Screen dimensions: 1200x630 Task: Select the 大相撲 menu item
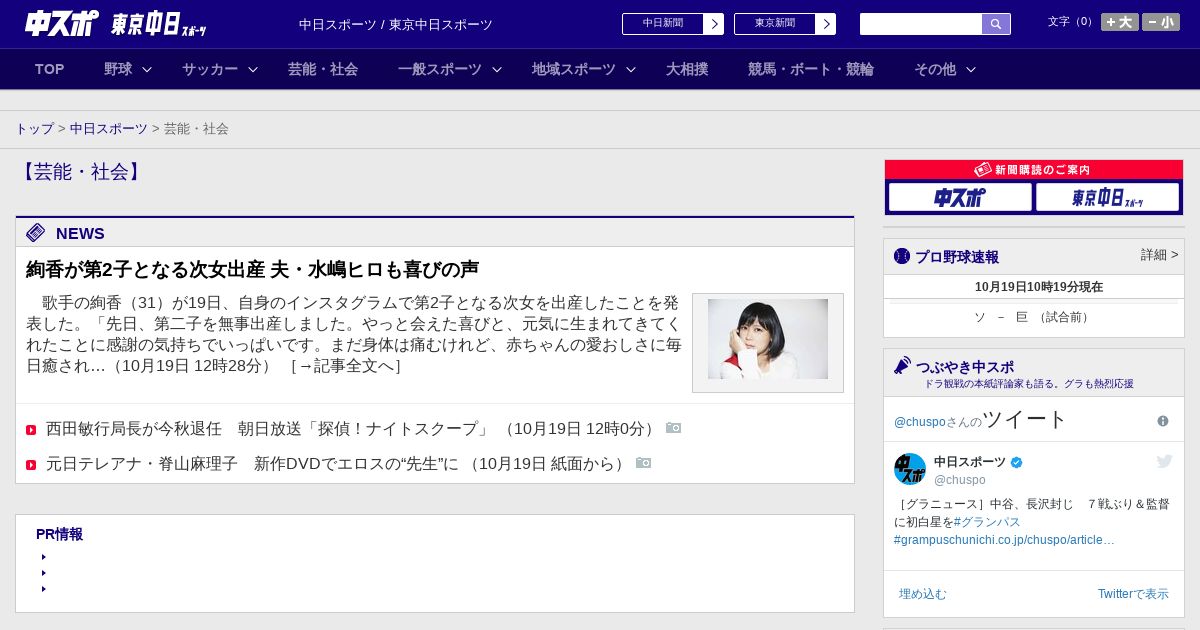click(687, 69)
